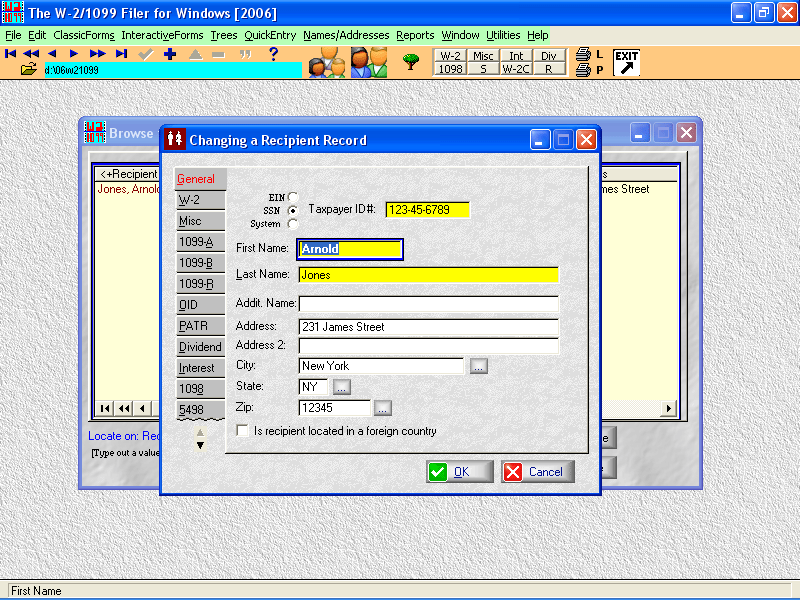Click the S form toolbar button

pos(483,69)
